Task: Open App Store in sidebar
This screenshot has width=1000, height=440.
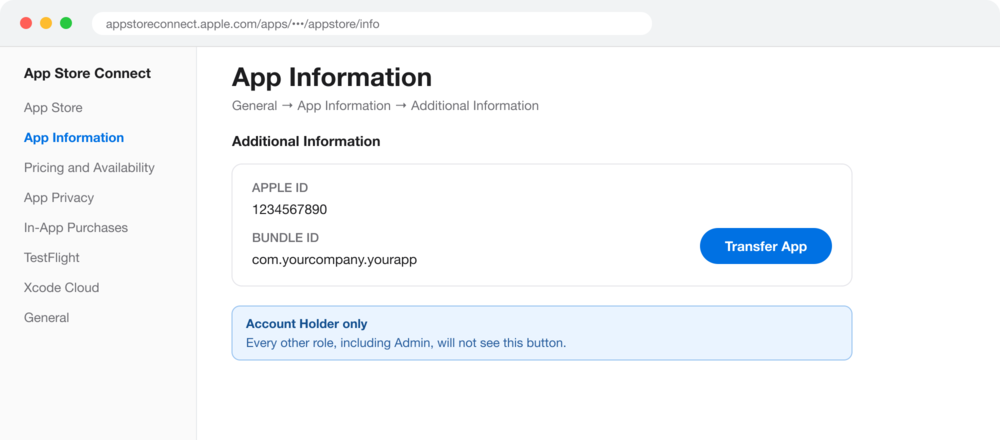Action: (x=53, y=108)
